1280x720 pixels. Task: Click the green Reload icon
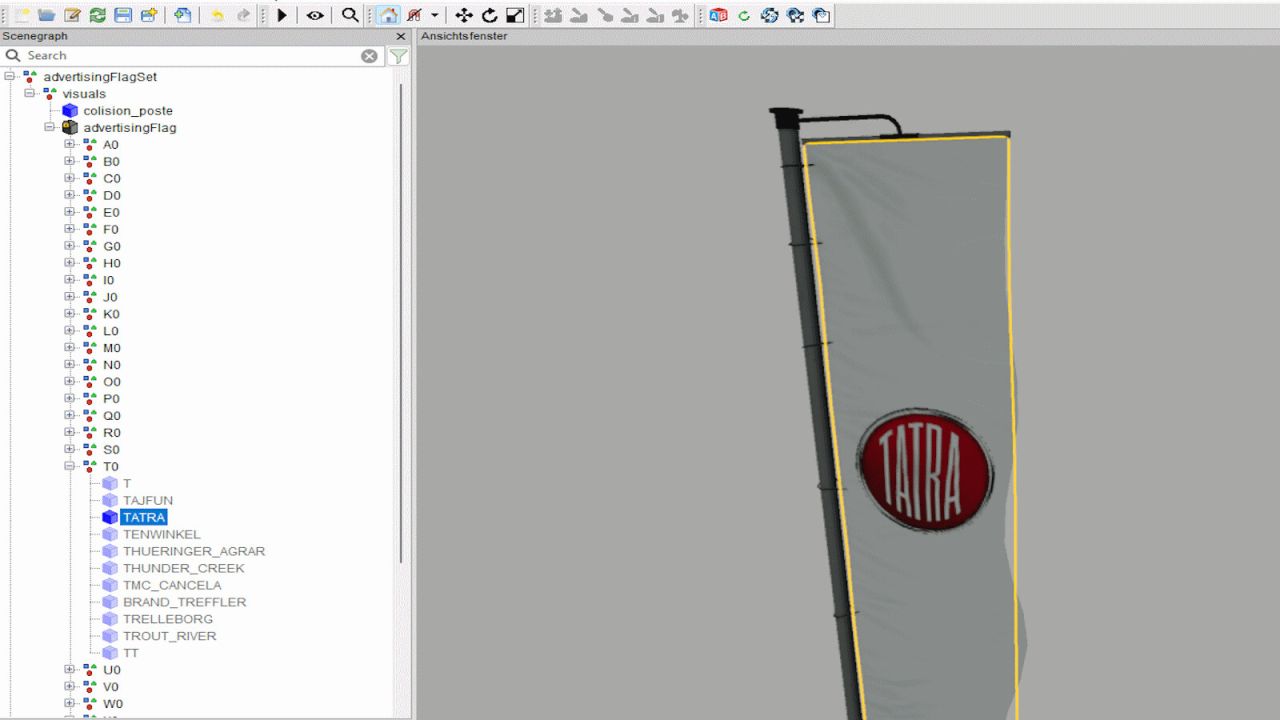click(97, 15)
